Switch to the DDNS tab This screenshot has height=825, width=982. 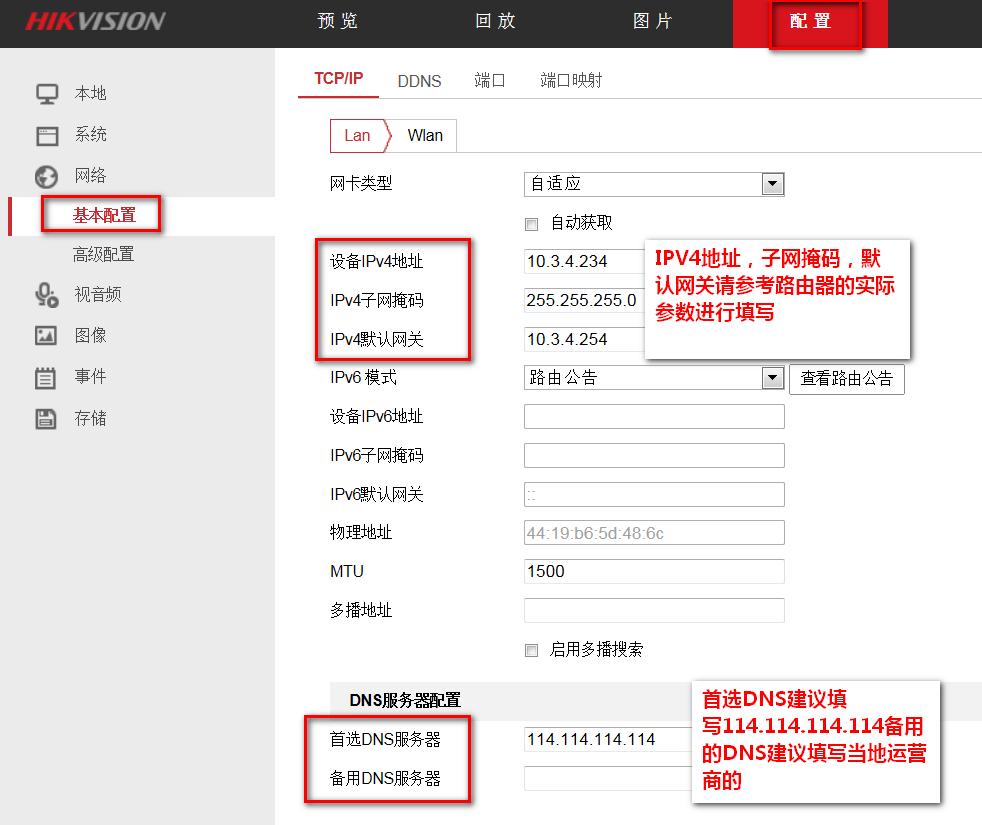pos(419,81)
